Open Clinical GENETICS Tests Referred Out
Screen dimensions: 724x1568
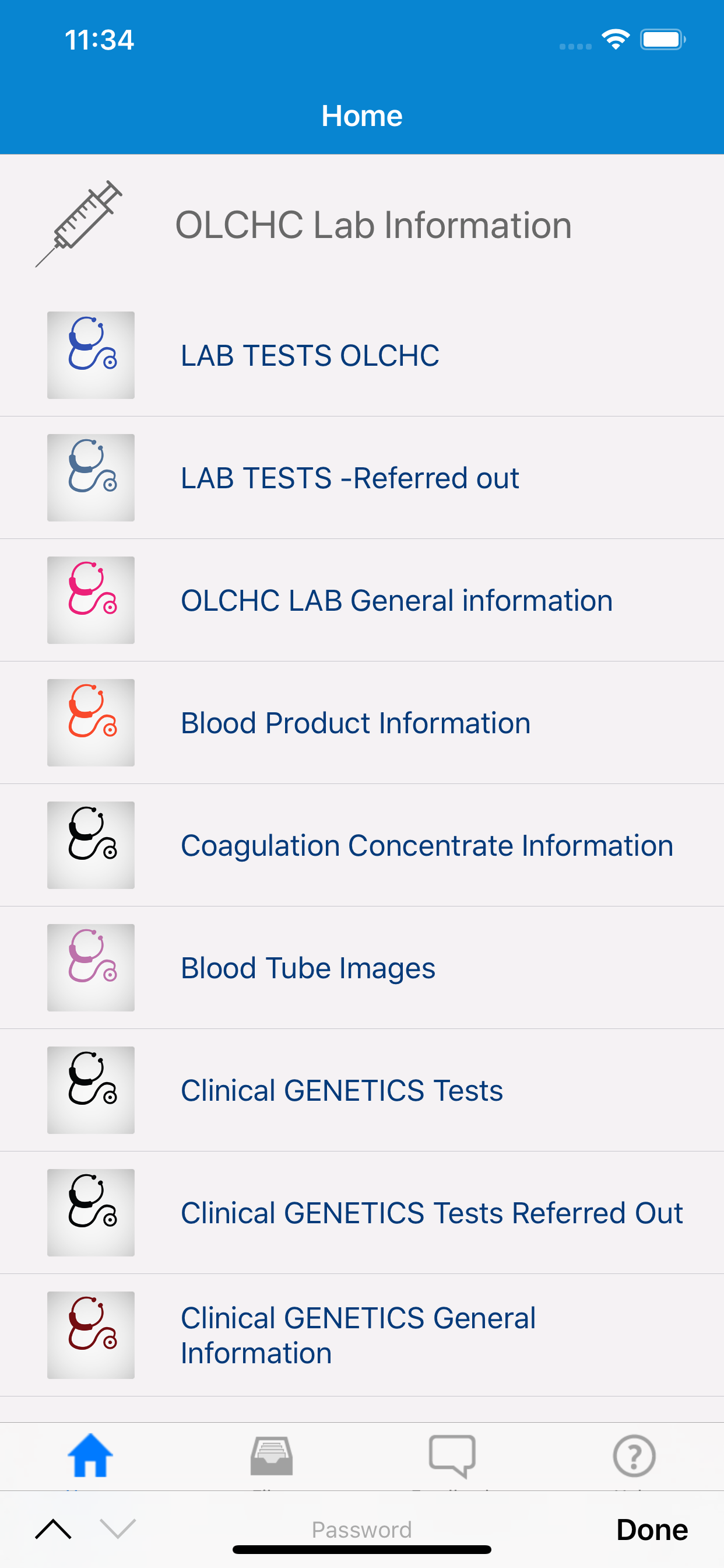(x=362, y=1212)
